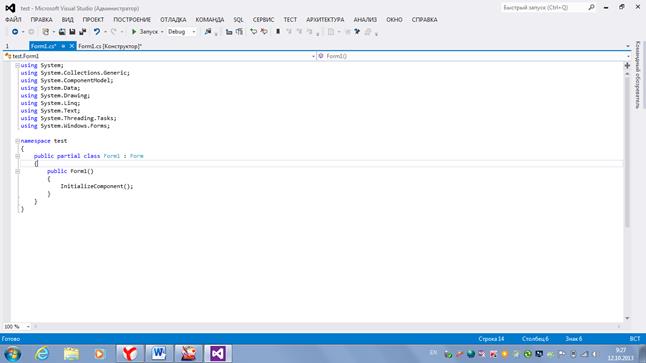
Task: Click the editor vertical scrollbar
Action: pyautogui.click(x=627, y=152)
